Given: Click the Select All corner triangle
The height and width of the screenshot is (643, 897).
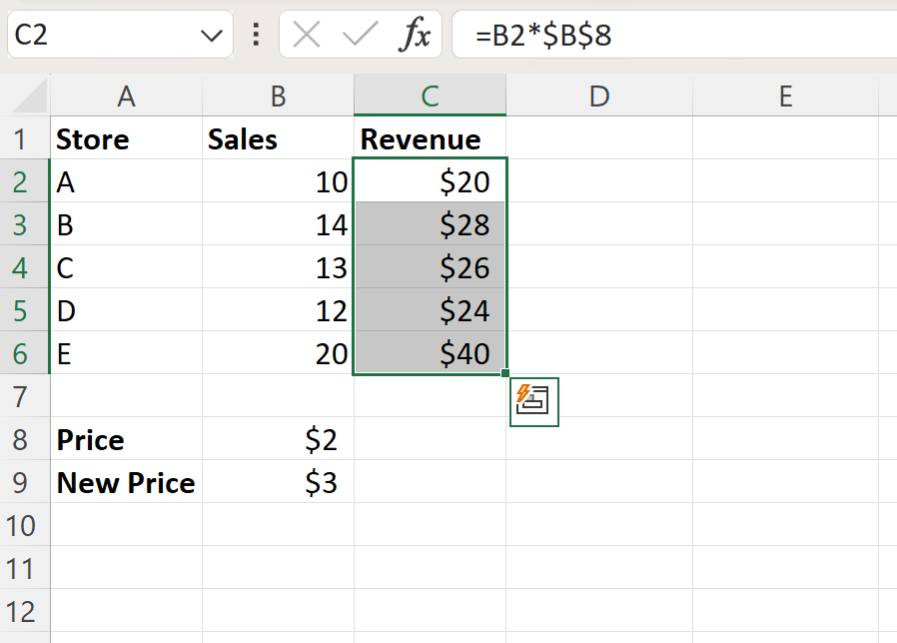Looking at the screenshot, I should (30, 96).
